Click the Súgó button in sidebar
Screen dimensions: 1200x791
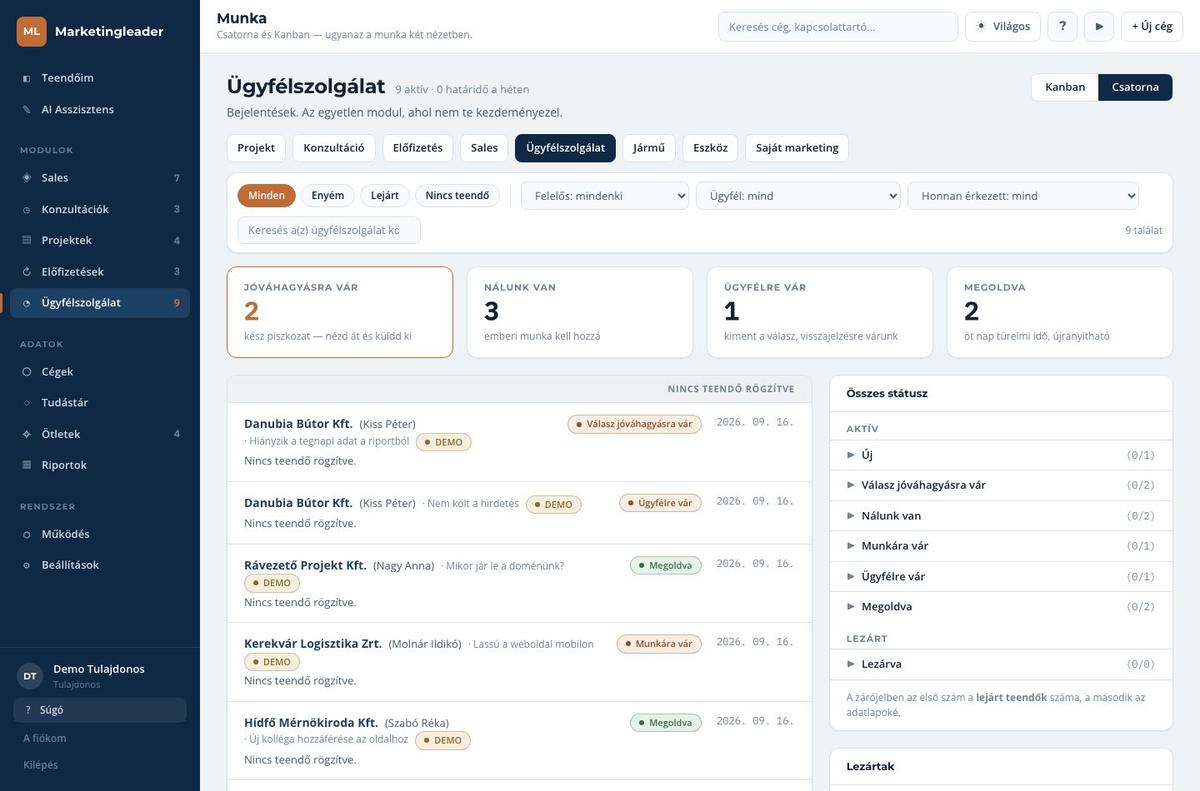point(100,710)
